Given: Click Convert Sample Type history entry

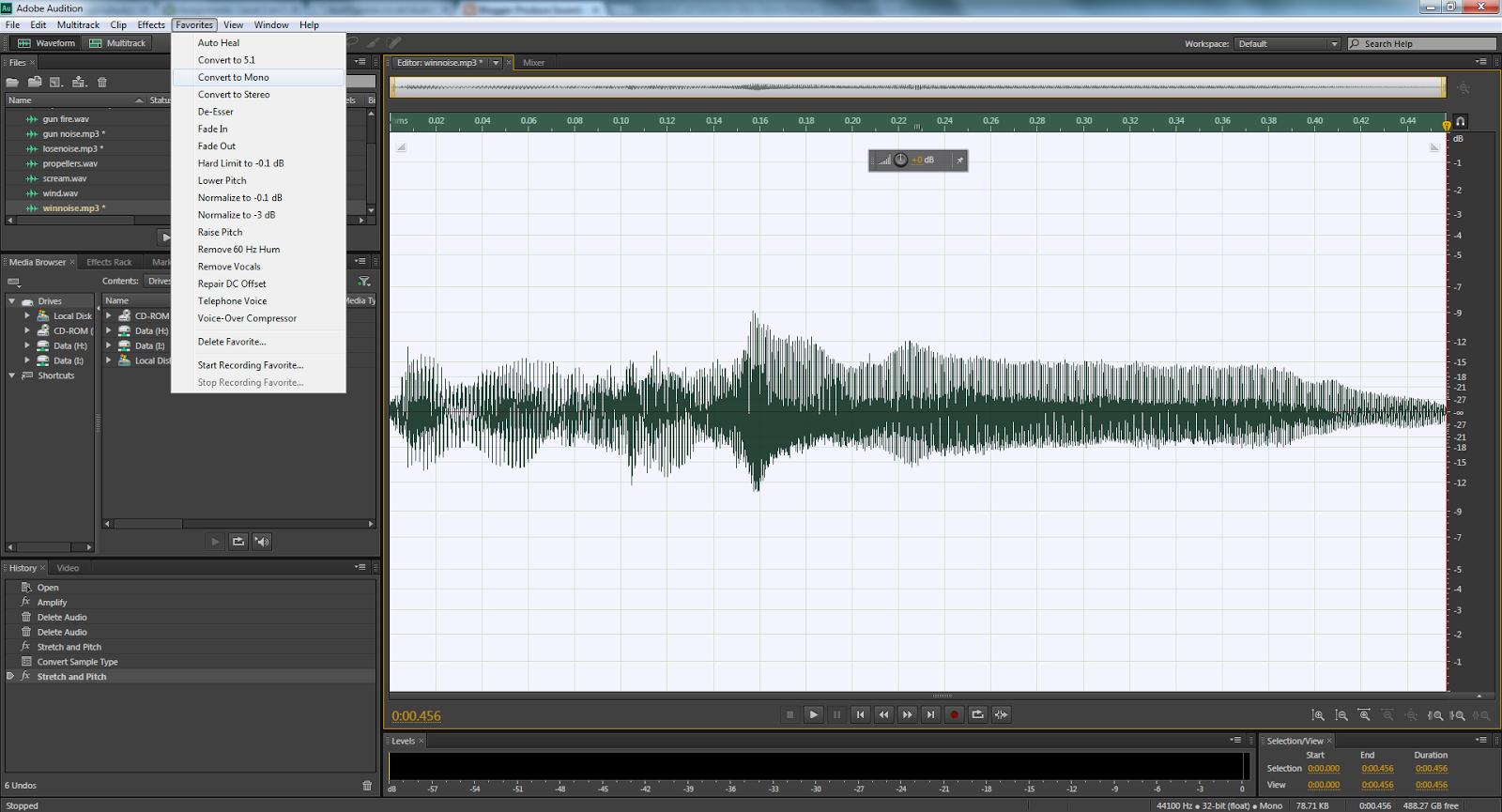Looking at the screenshot, I should 190,662.
